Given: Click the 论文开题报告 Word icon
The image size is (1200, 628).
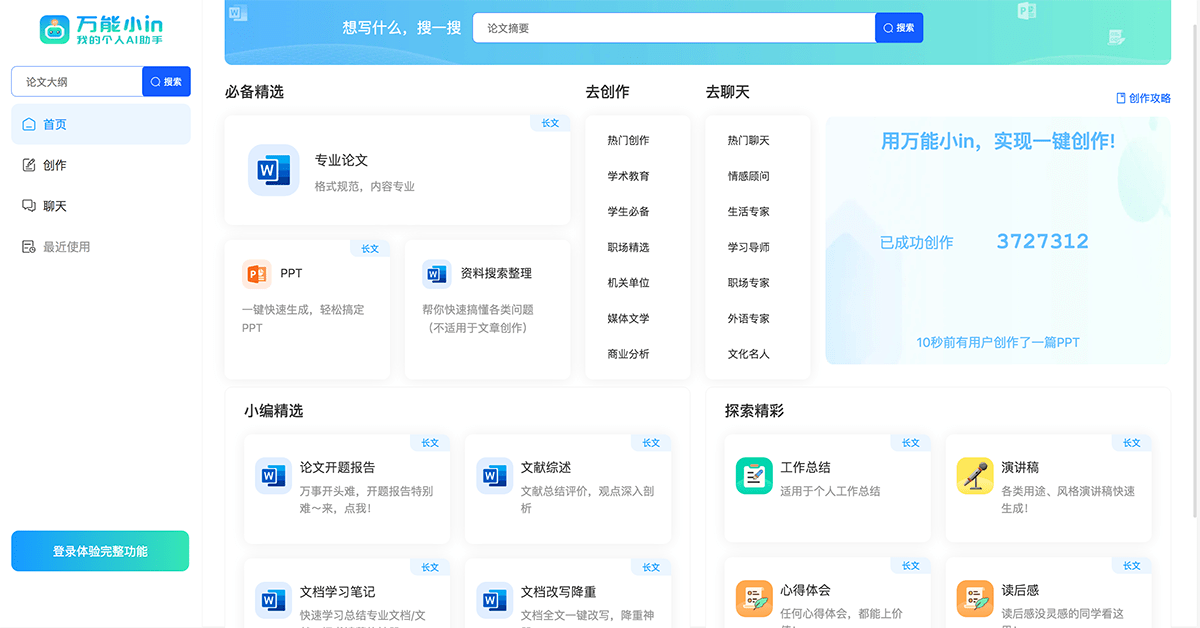Looking at the screenshot, I should pos(273,476).
